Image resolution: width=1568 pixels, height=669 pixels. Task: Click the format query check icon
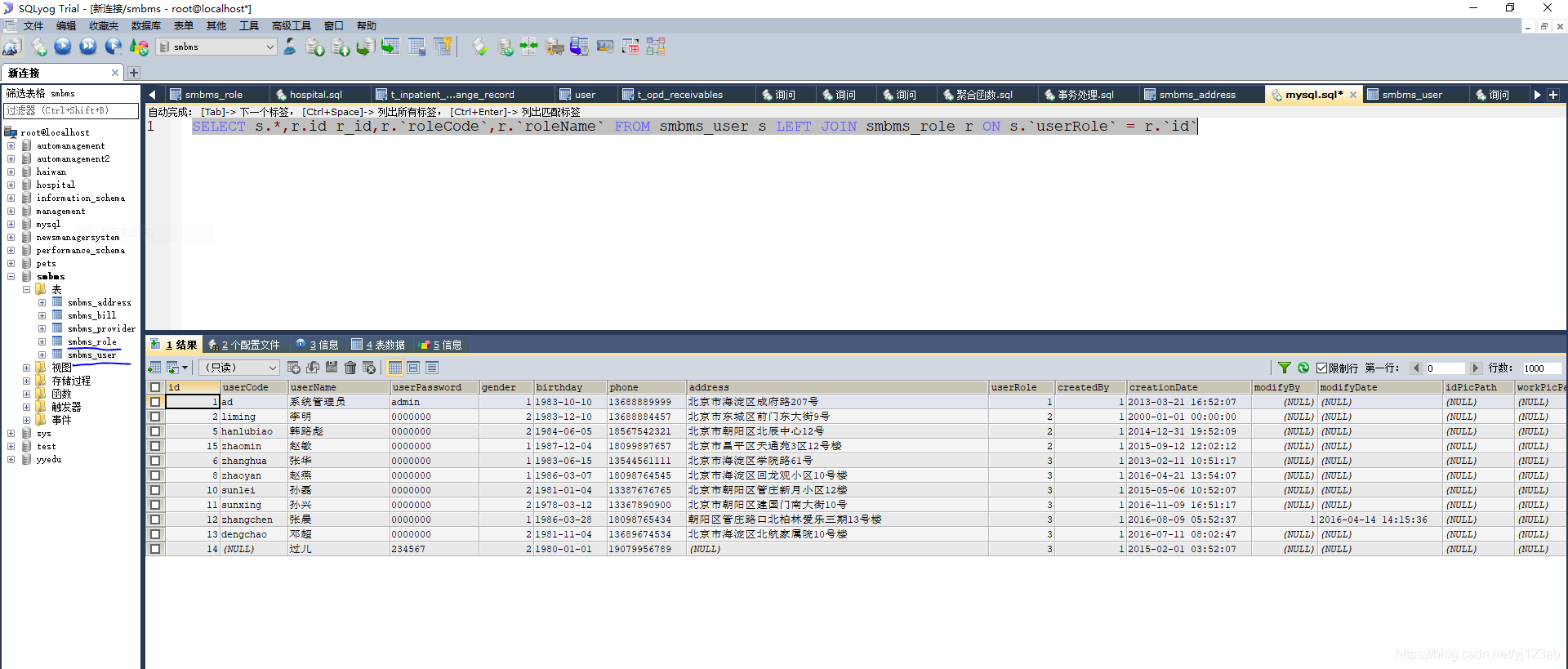tap(480, 47)
